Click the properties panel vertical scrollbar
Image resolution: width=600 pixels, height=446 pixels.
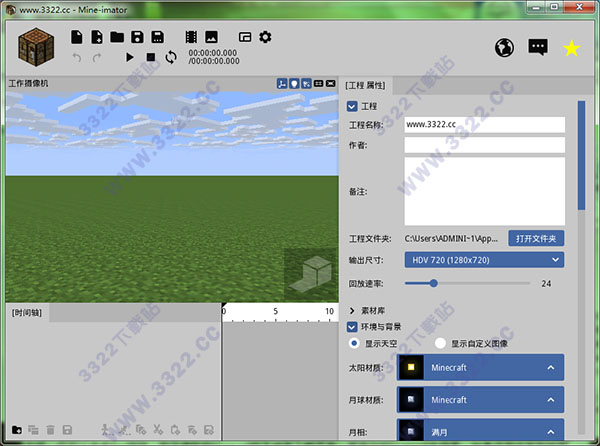pos(582,155)
